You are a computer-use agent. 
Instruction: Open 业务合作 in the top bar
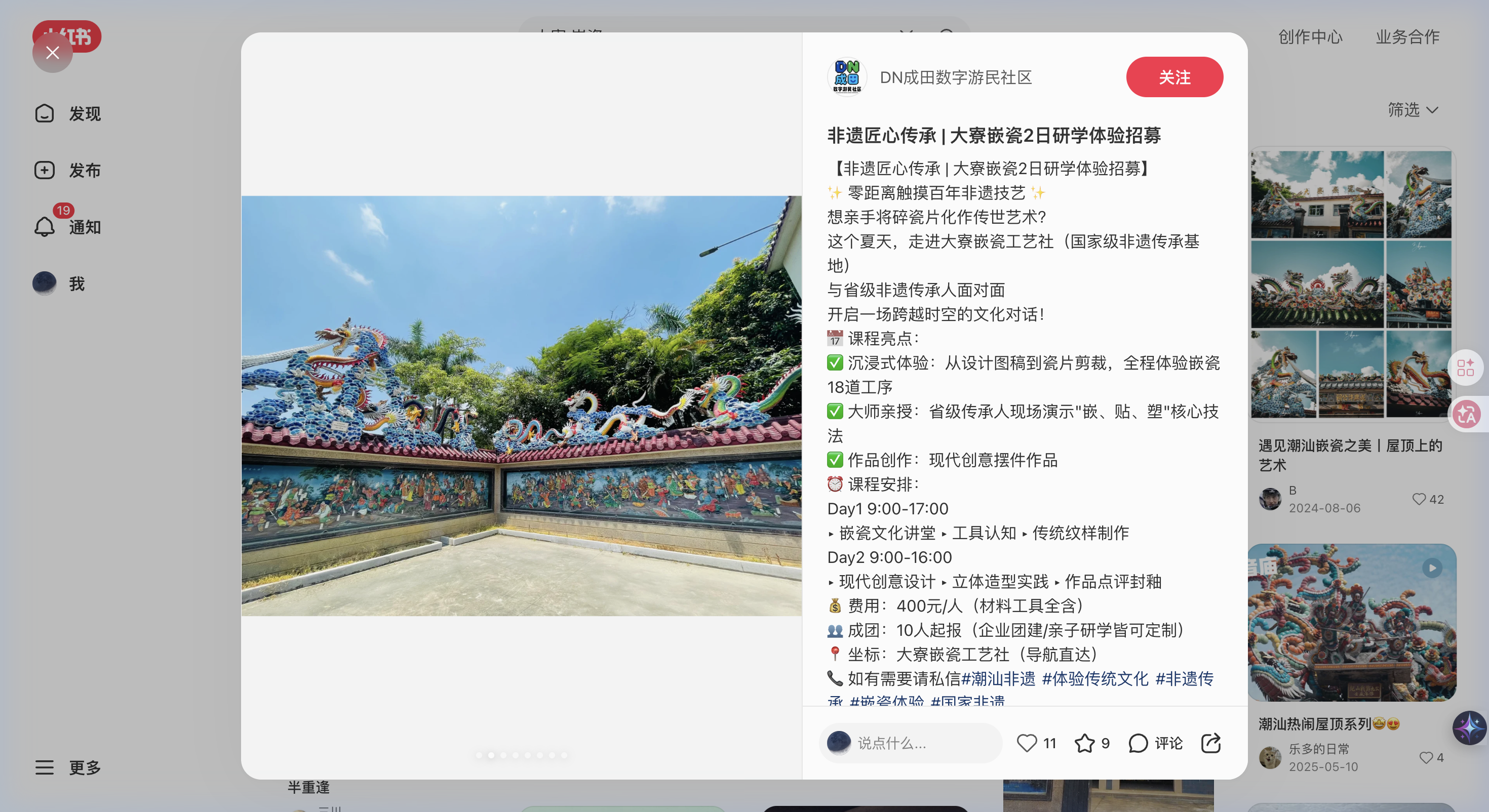[1407, 36]
